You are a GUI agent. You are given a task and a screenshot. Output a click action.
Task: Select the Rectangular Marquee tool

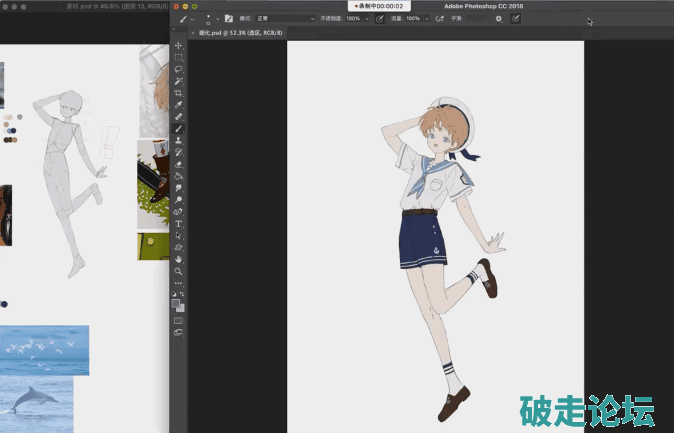(x=179, y=57)
